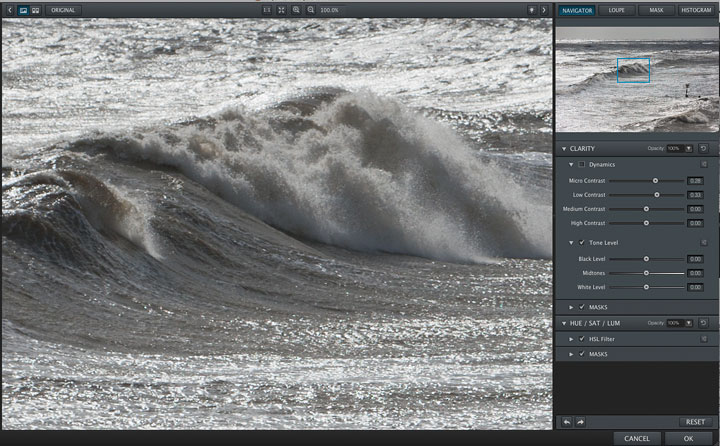The width and height of the screenshot is (720, 446).
Task: Click the fit-to-screen zoom icon
Action: coord(281,10)
